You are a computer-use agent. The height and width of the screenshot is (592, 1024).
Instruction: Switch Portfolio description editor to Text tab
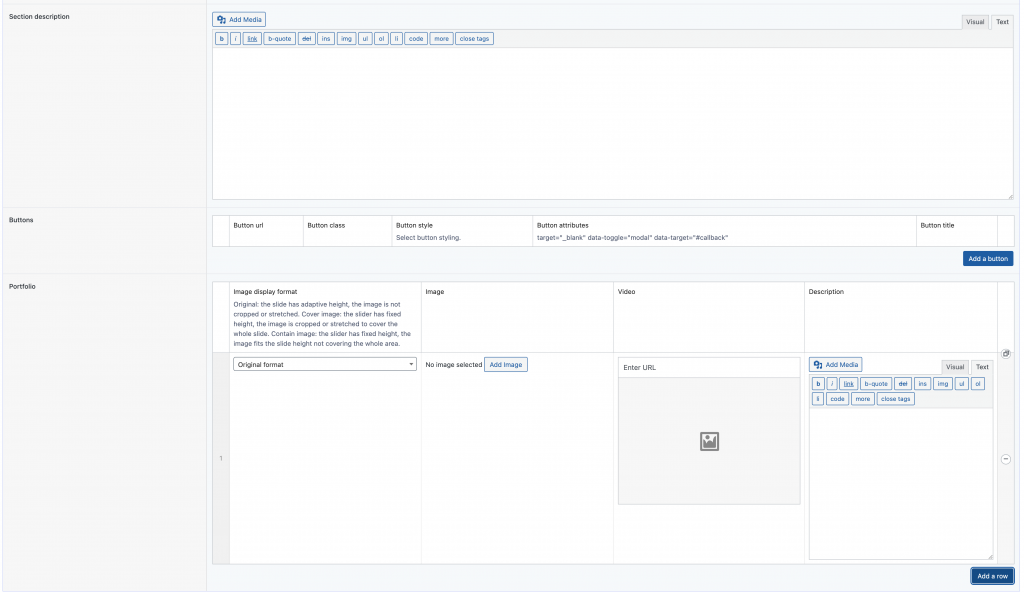point(982,367)
